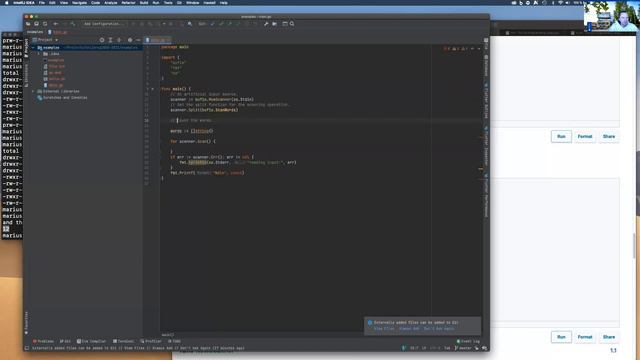This screenshot has width=640, height=360.
Task: Click the volume icon in menu bar
Action: click(568, 2)
